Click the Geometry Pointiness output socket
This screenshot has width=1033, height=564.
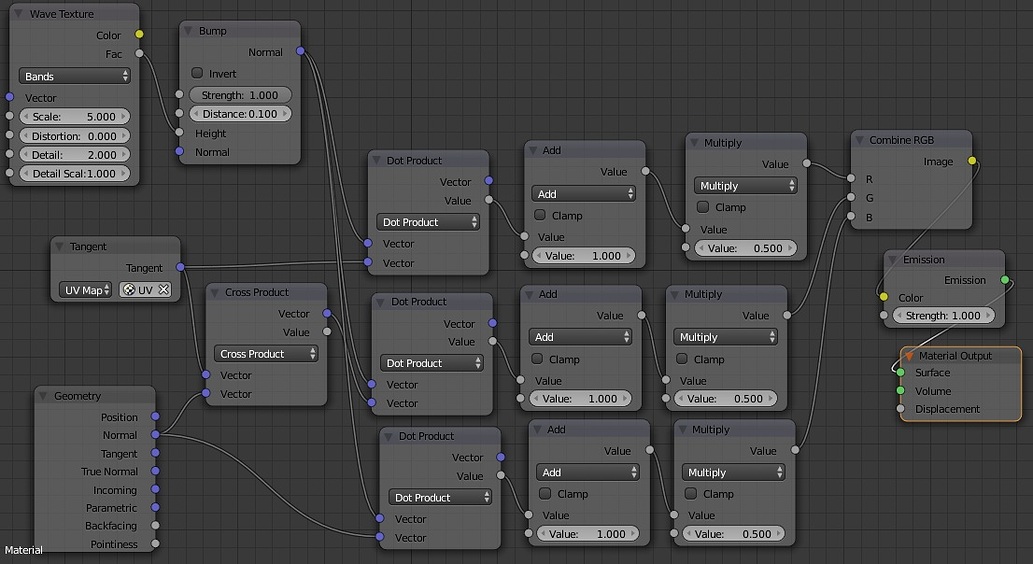[x=155, y=544]
